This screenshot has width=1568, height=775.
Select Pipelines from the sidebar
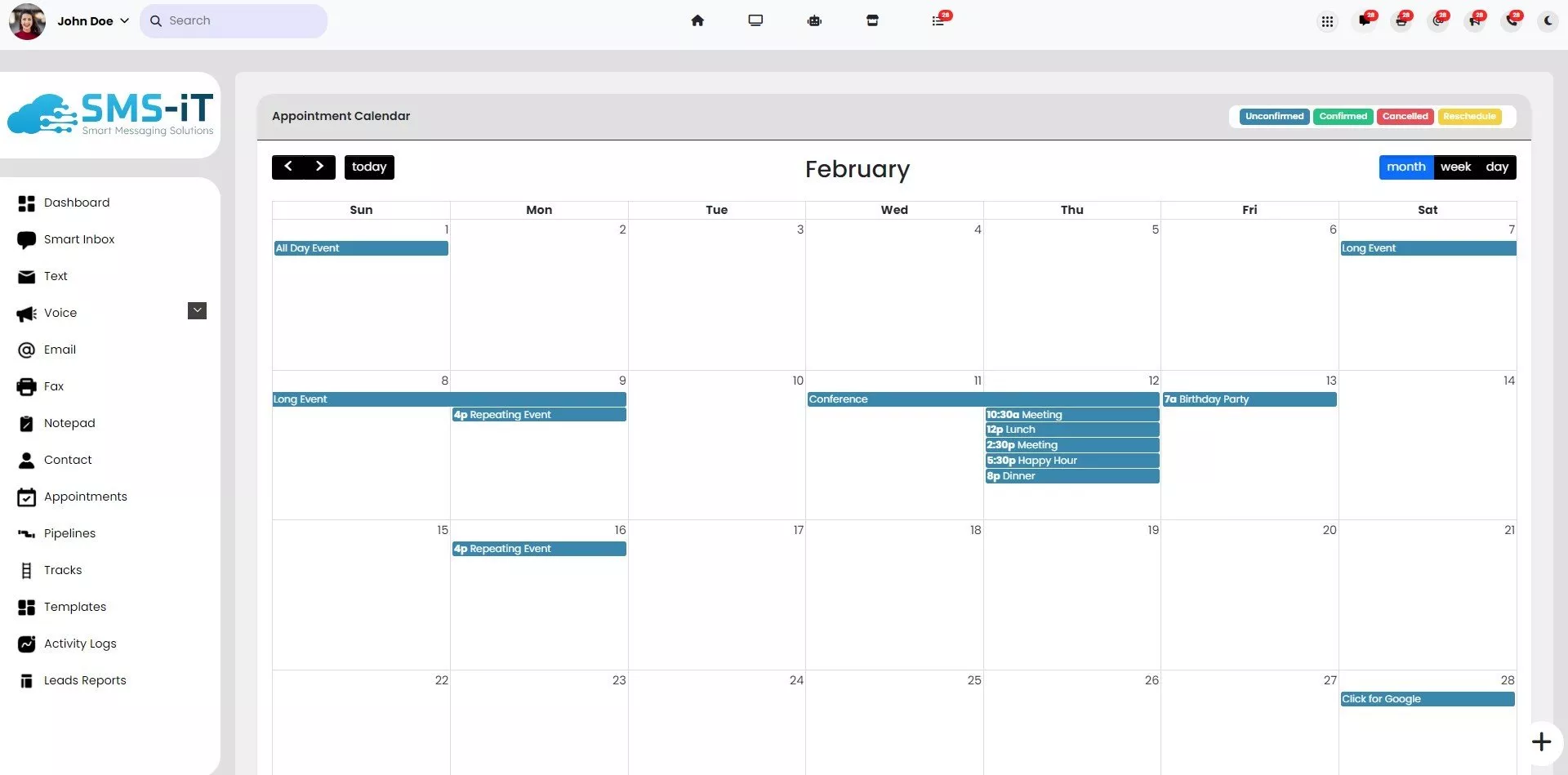[69, 533]
